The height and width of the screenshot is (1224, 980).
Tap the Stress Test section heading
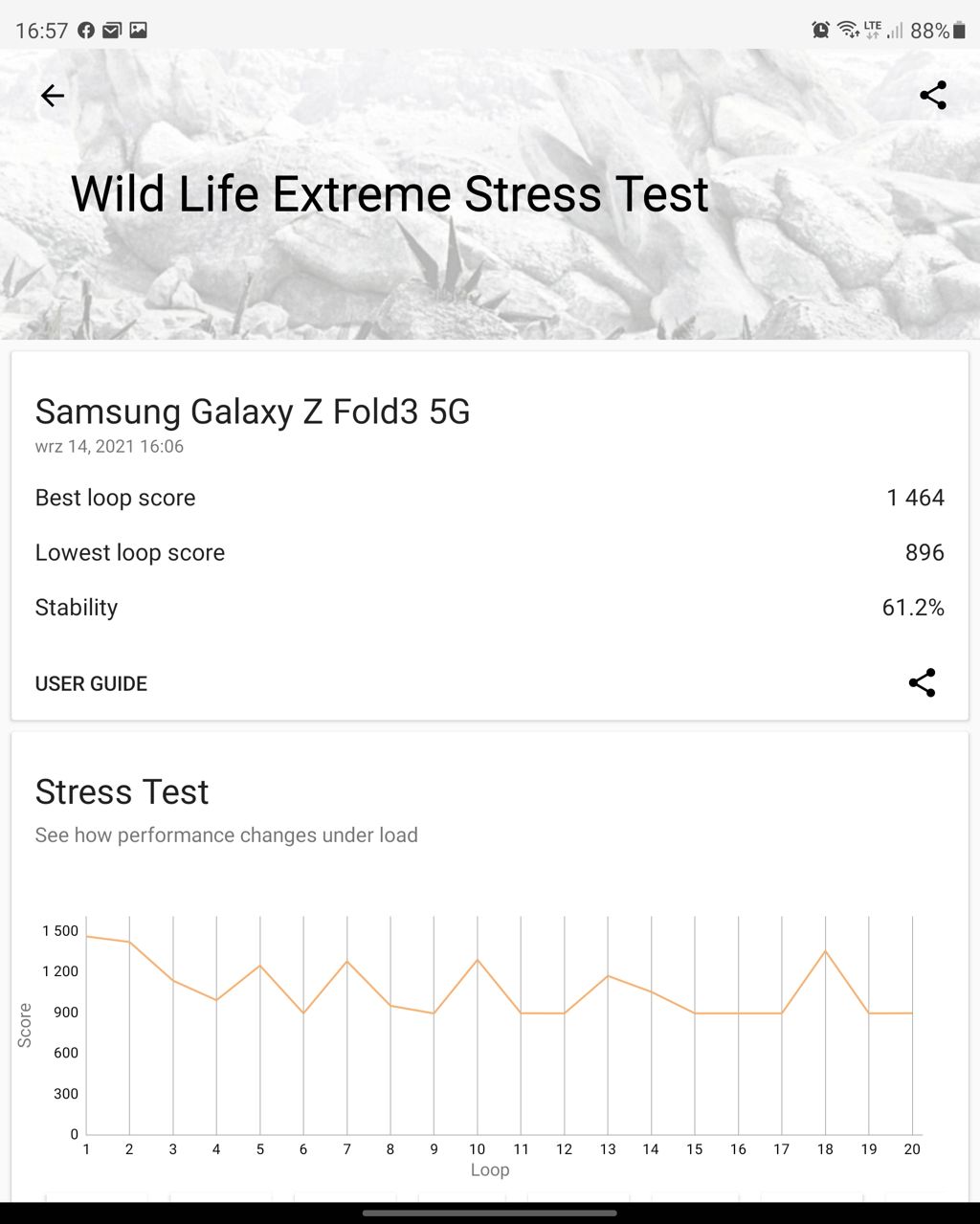pyautogui.click(x=122, y=791)
